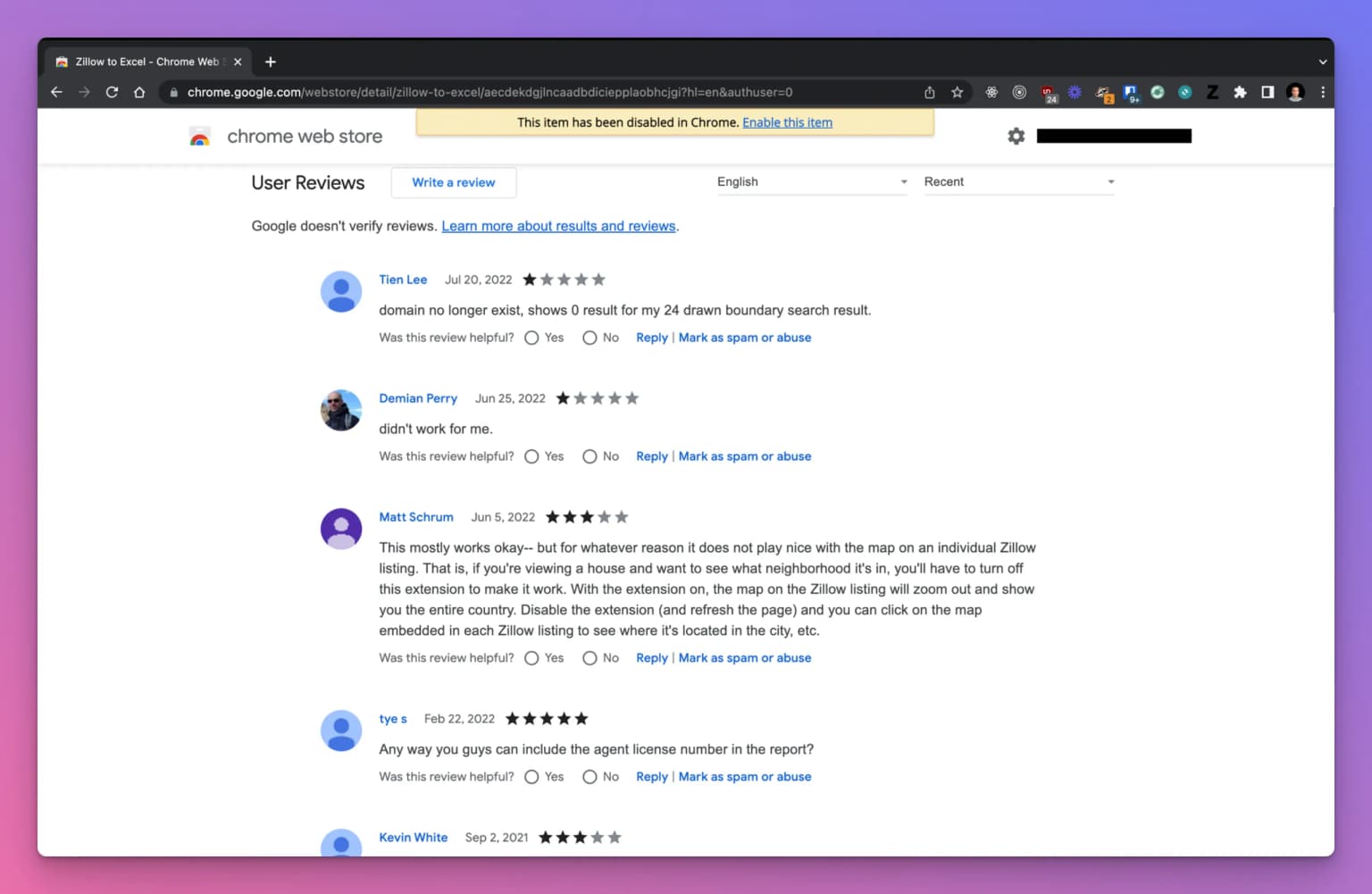
Task: View site information lock icon
Action: (173, 92)
